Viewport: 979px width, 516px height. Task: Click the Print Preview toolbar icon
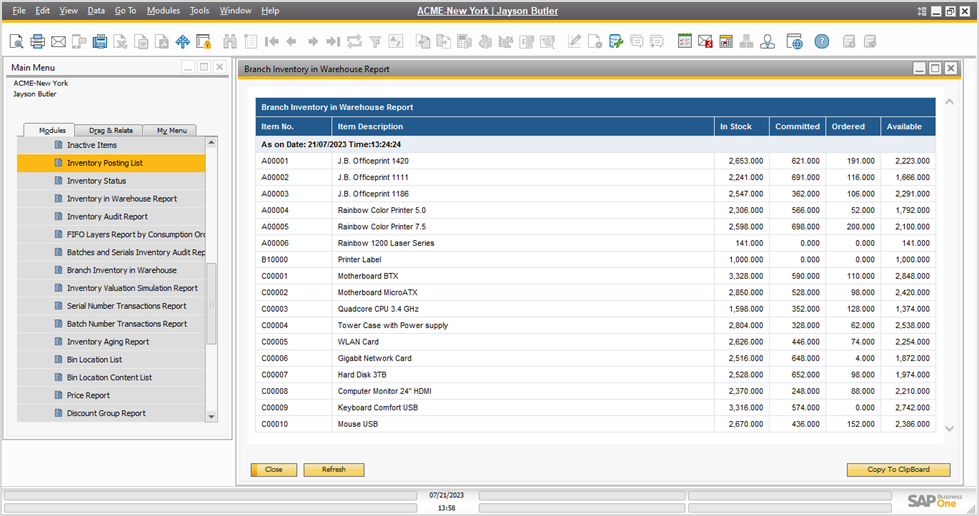point(16,41)
